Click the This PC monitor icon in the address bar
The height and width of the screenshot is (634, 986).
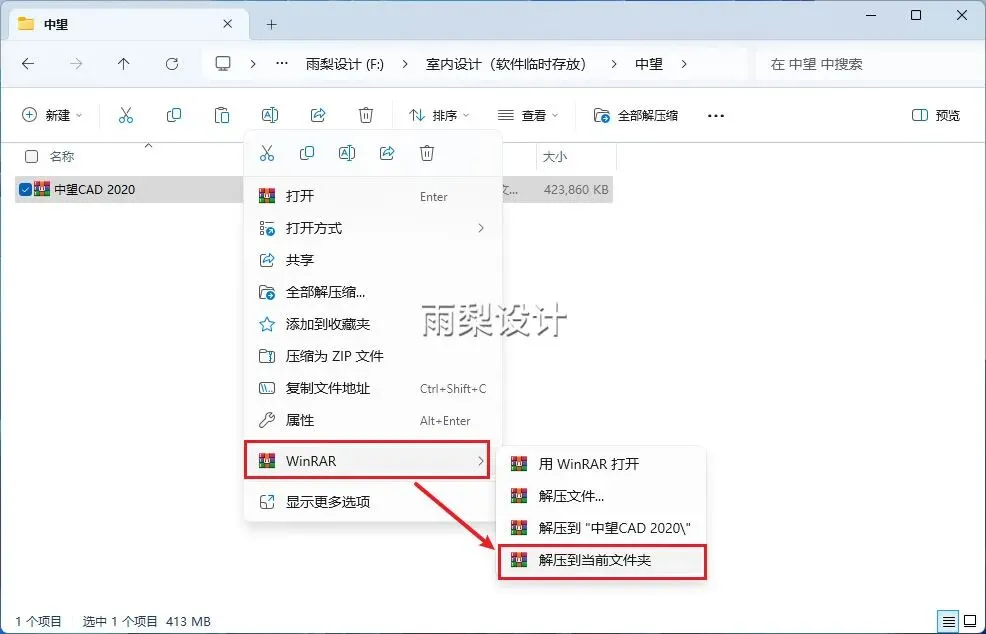pos(223,64)
